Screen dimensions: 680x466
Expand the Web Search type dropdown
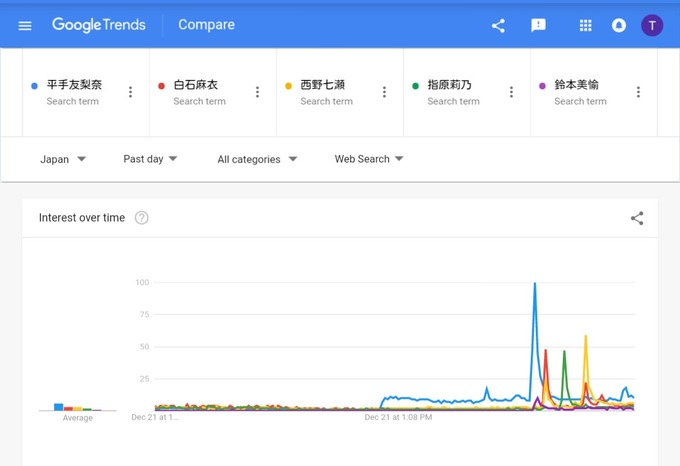(369, 159)
